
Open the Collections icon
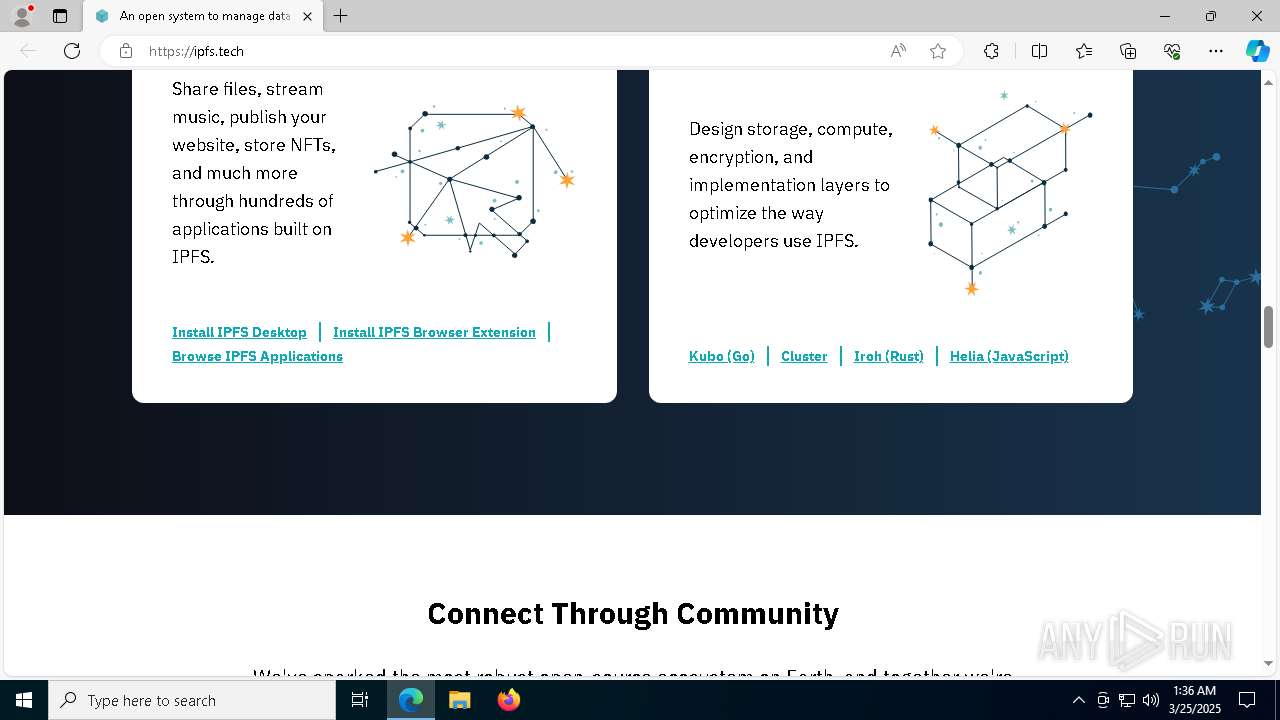pos(1128,51)
